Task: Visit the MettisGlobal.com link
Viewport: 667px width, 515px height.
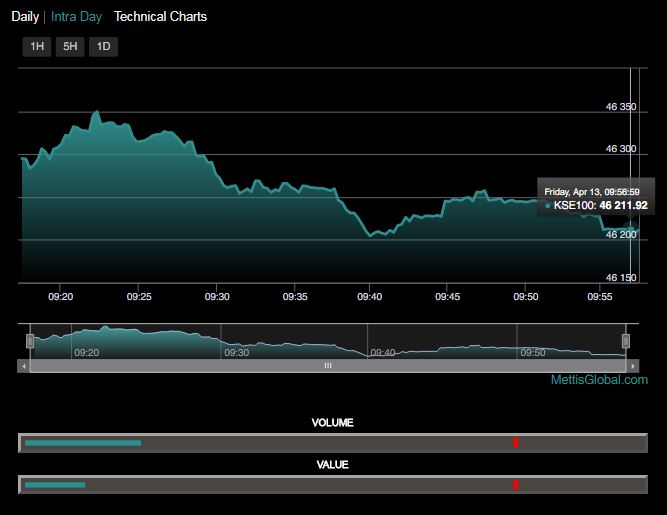Action: click(599, 380)
